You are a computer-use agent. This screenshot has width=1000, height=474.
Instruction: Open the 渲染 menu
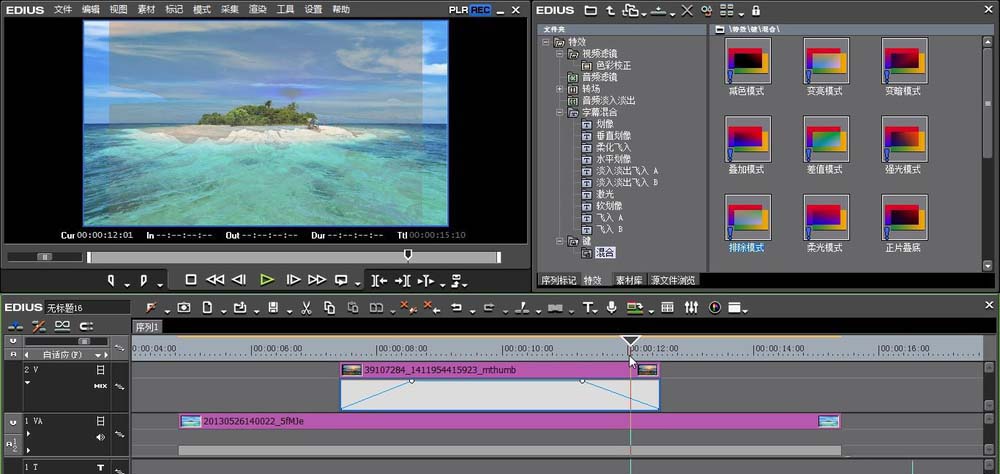click(x=257, y=9)
